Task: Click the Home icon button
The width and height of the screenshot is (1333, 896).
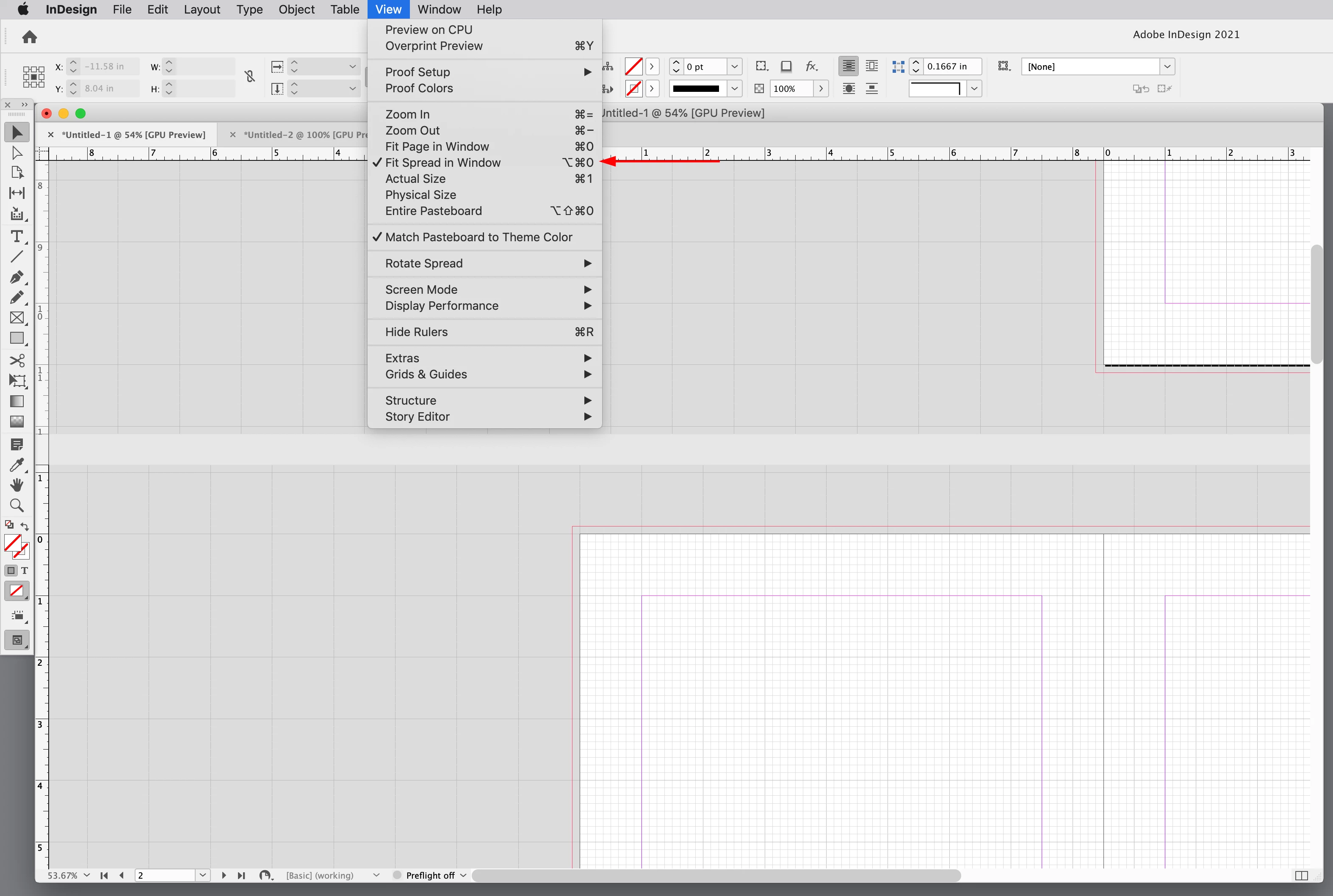Action: coord(29,37)
